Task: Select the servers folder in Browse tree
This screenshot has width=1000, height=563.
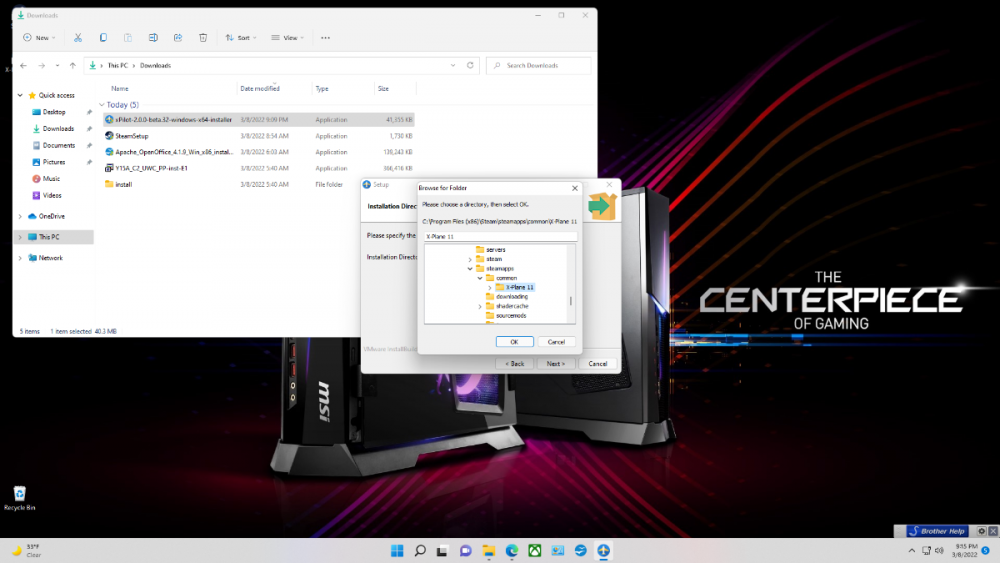Action: coord(496,250)
